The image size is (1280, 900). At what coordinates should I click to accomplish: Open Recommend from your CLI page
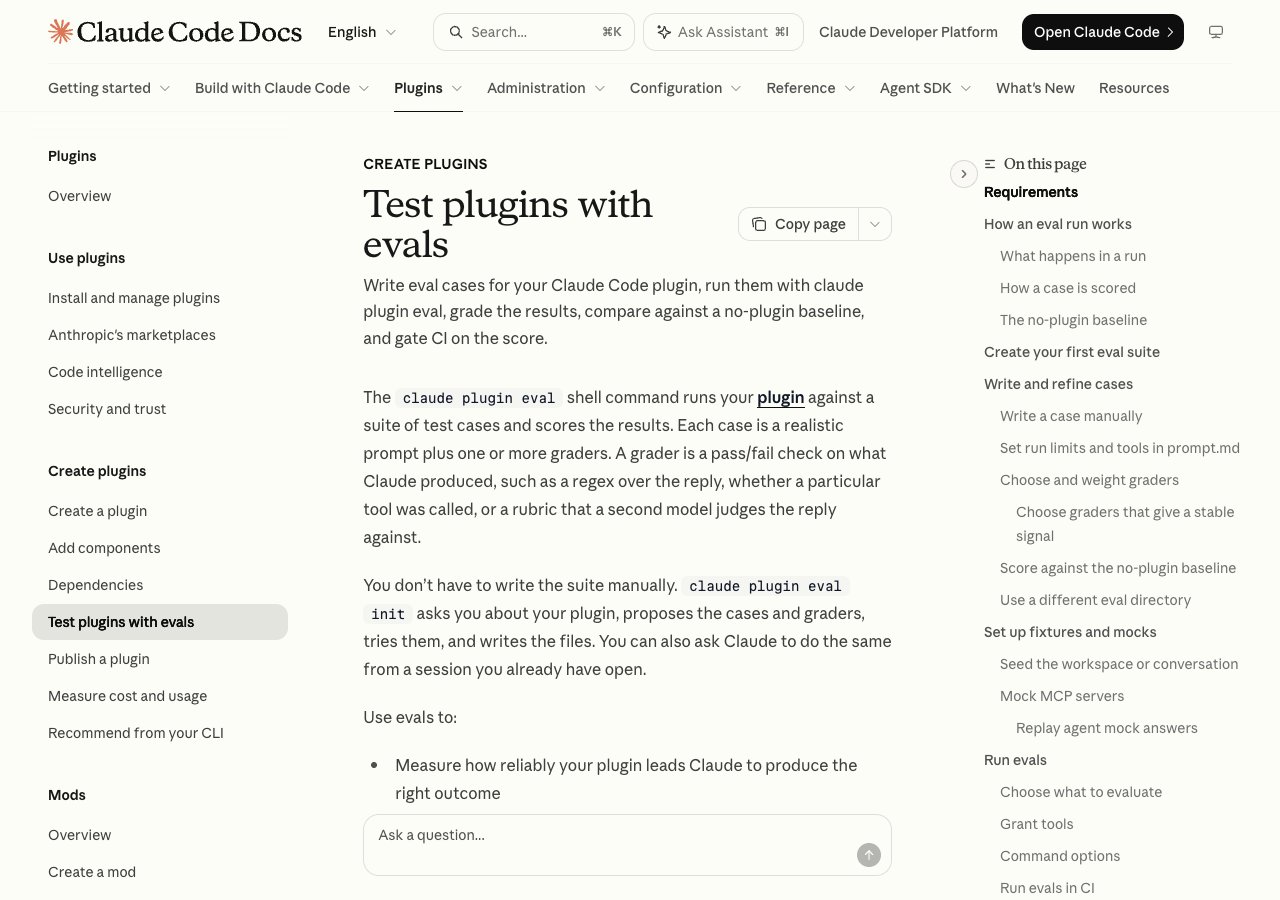point(136,733)
